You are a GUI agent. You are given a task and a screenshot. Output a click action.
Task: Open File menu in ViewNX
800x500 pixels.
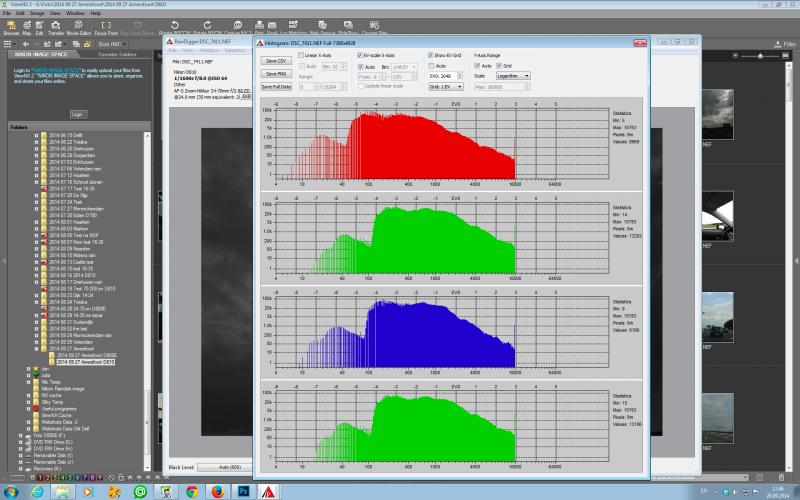pos(7,13)
